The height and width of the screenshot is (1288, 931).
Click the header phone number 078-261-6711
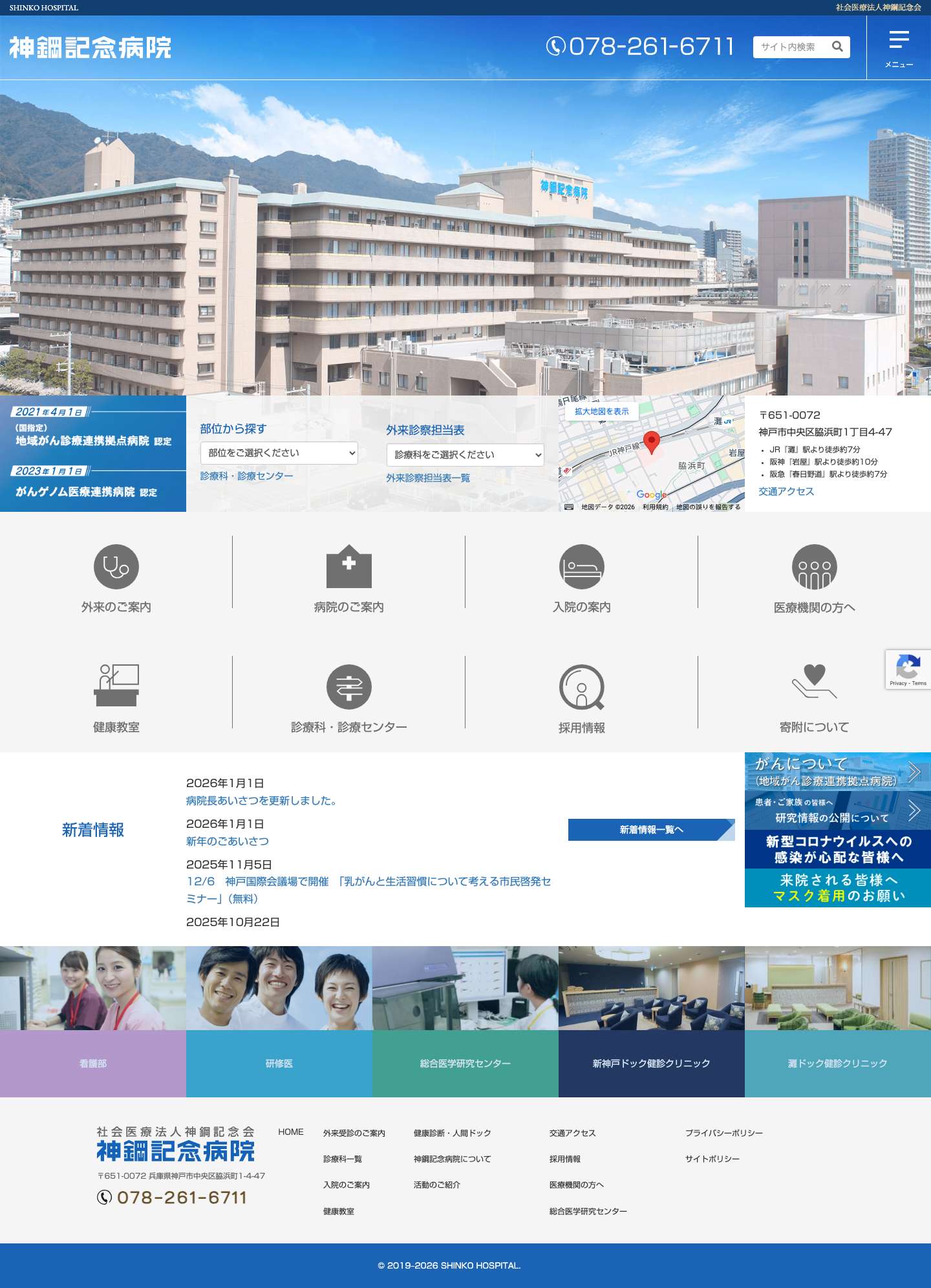652,47
